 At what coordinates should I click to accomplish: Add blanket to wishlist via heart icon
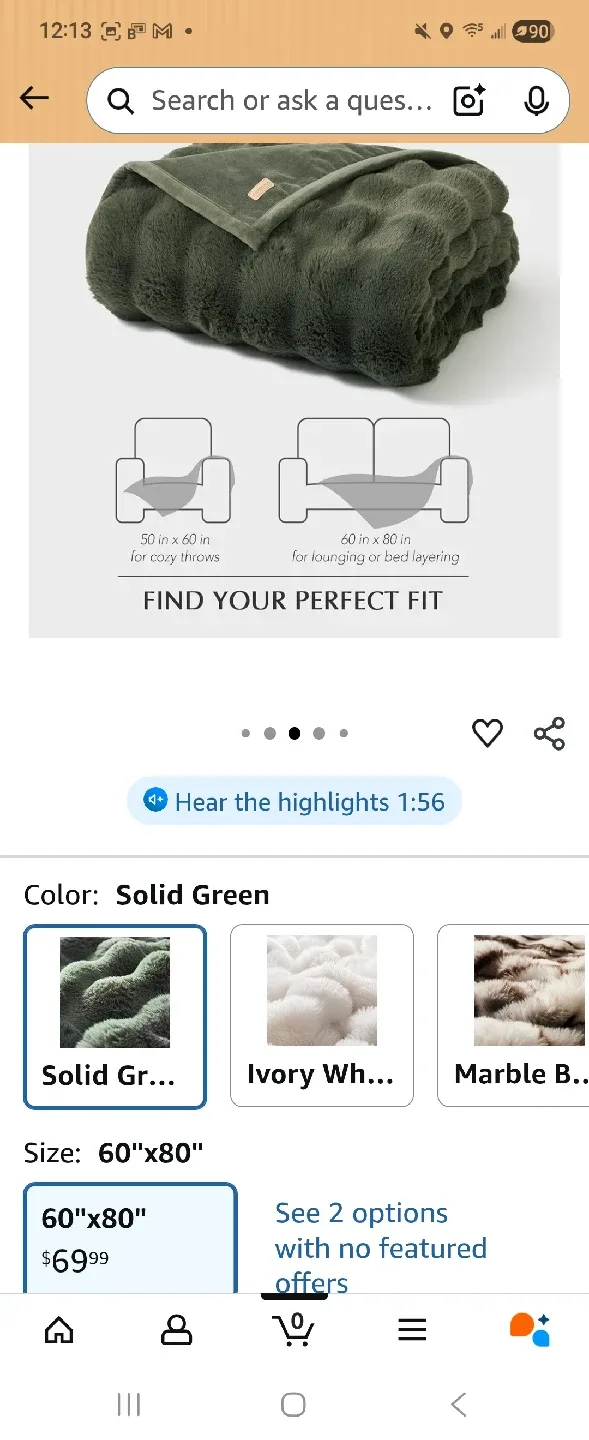487,733
